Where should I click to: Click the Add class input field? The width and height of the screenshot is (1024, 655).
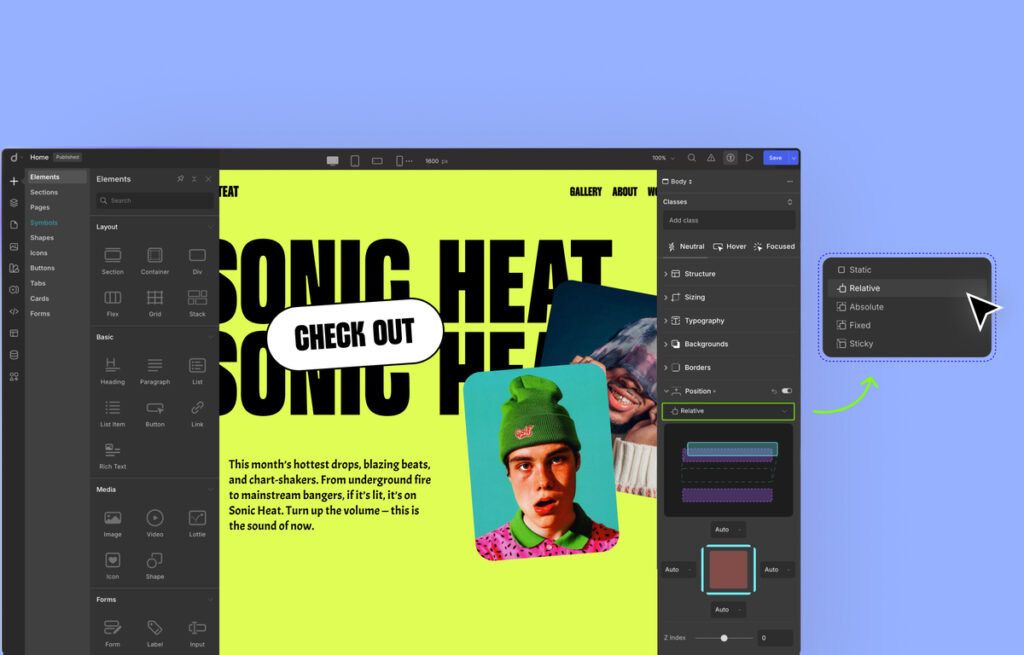click(x=728, y=220)
